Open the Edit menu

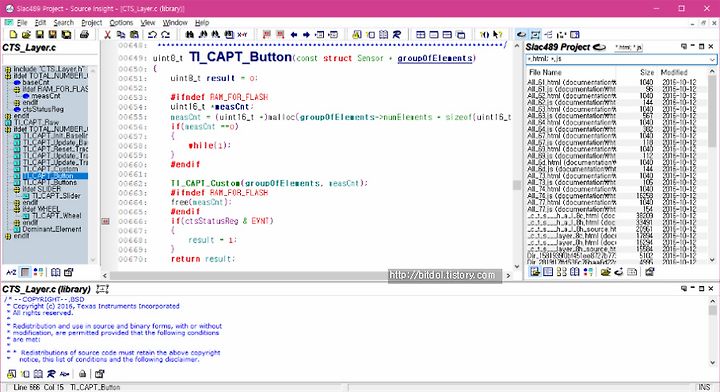[x=40, y=22]
